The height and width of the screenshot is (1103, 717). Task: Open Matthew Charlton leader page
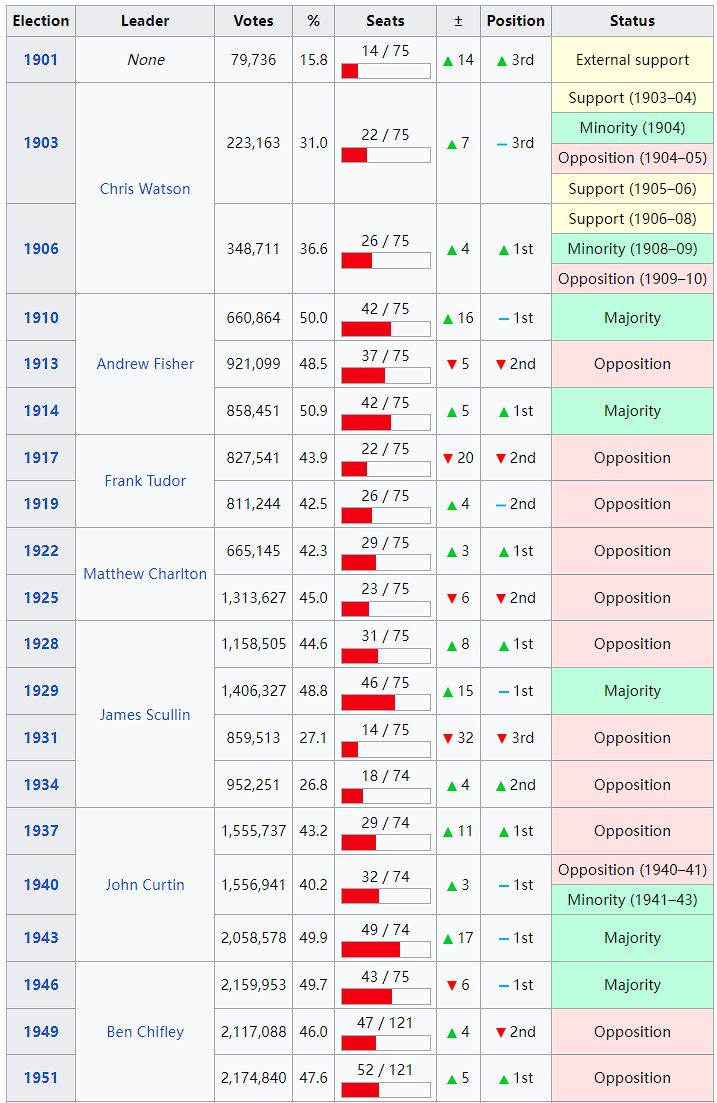coord(145,574)
